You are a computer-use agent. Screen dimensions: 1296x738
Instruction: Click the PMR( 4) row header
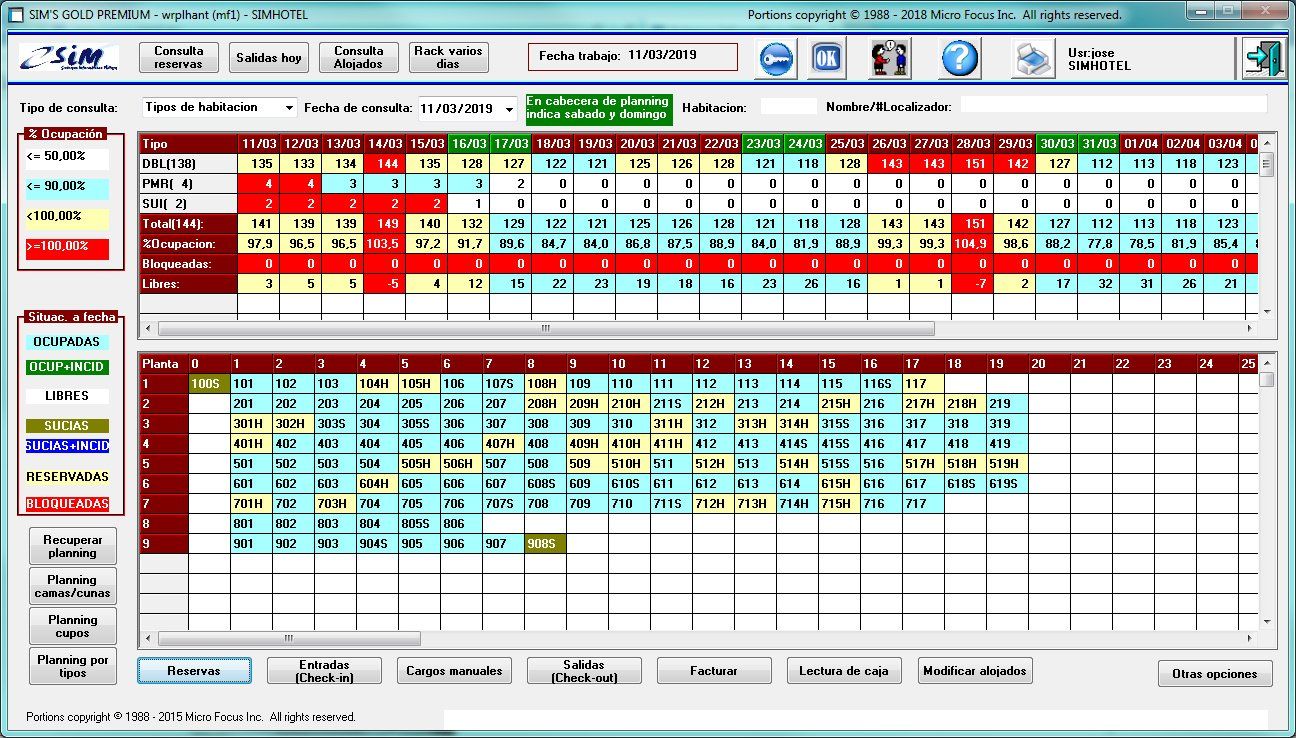(x=188, y=184)
